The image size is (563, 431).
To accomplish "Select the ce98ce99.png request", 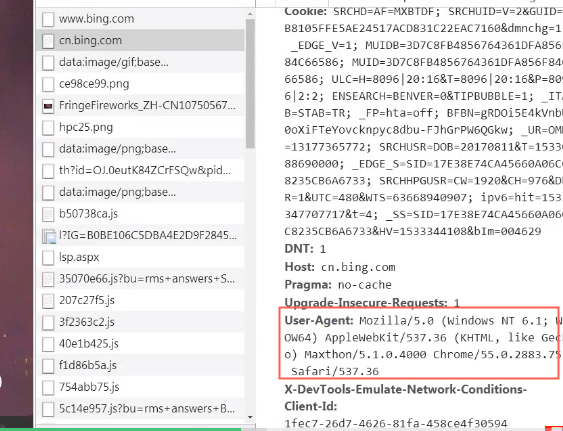I will (140, 84).
